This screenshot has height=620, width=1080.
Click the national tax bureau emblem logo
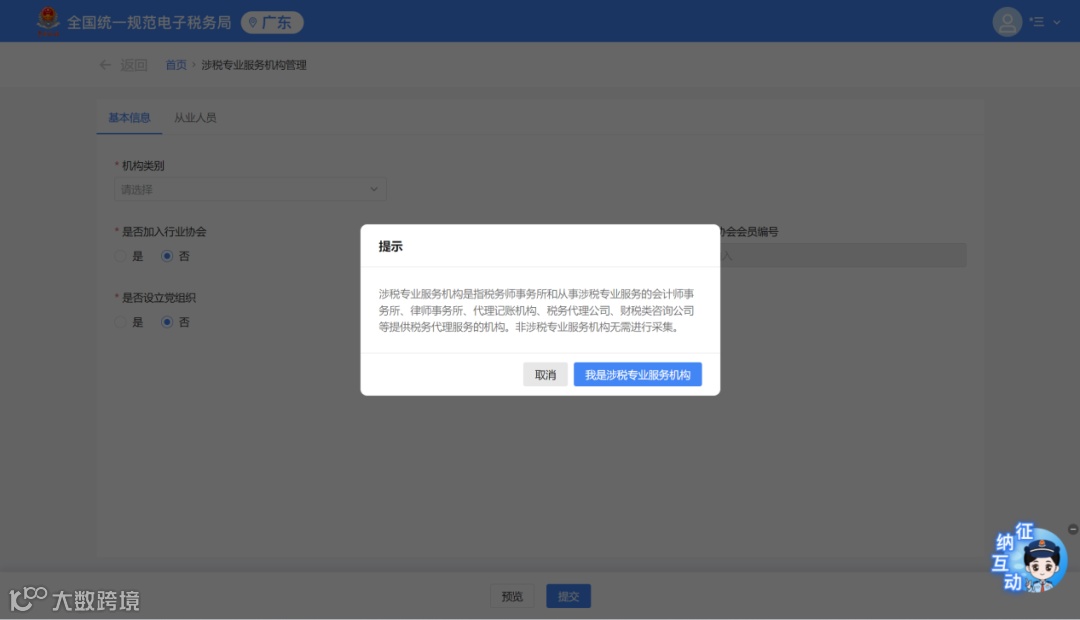click(46, 20)
